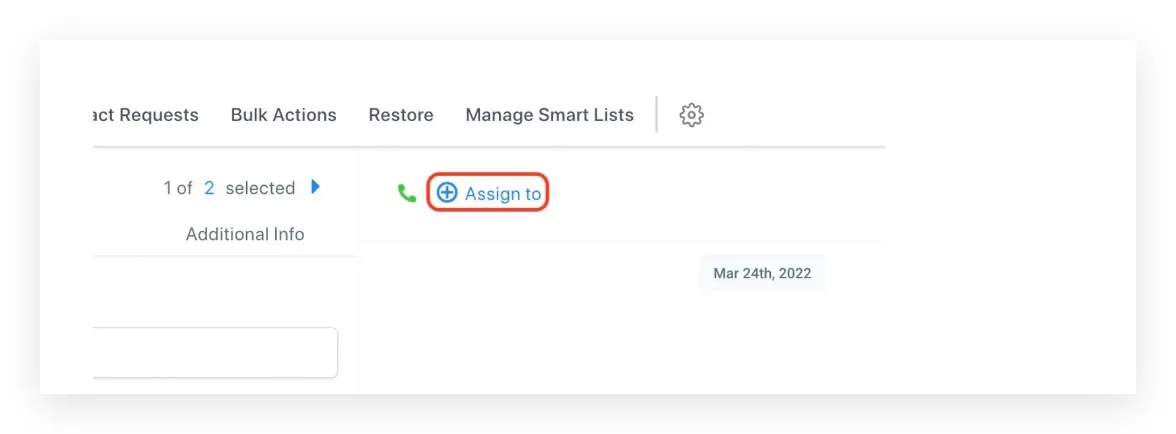The height and width of the screenshot is (434, 1176).
Task: Click the Mar 24th, 2022 date badge
Action: pos(762,274)
